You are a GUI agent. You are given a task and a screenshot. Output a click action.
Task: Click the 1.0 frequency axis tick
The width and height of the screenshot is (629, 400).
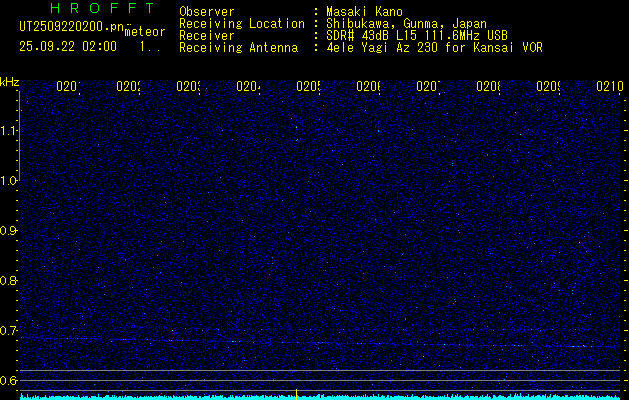9,181
